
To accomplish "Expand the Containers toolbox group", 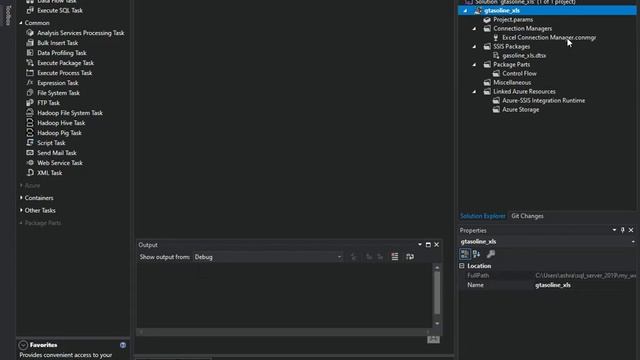I will pos(21,198).
